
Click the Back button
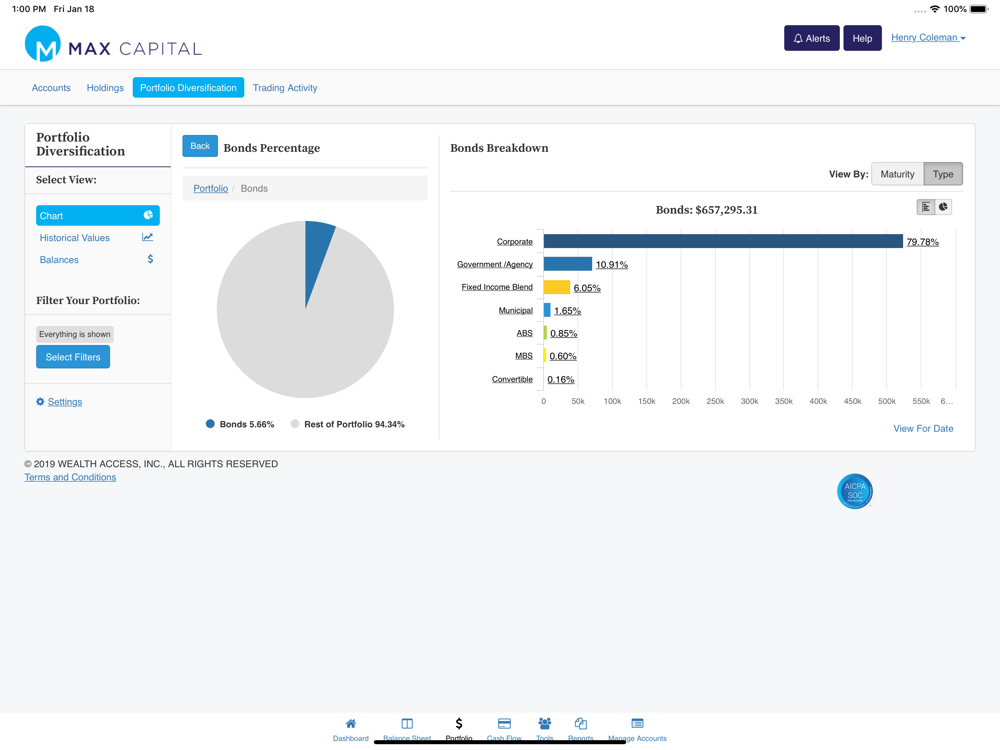click(x=200, y=146)
